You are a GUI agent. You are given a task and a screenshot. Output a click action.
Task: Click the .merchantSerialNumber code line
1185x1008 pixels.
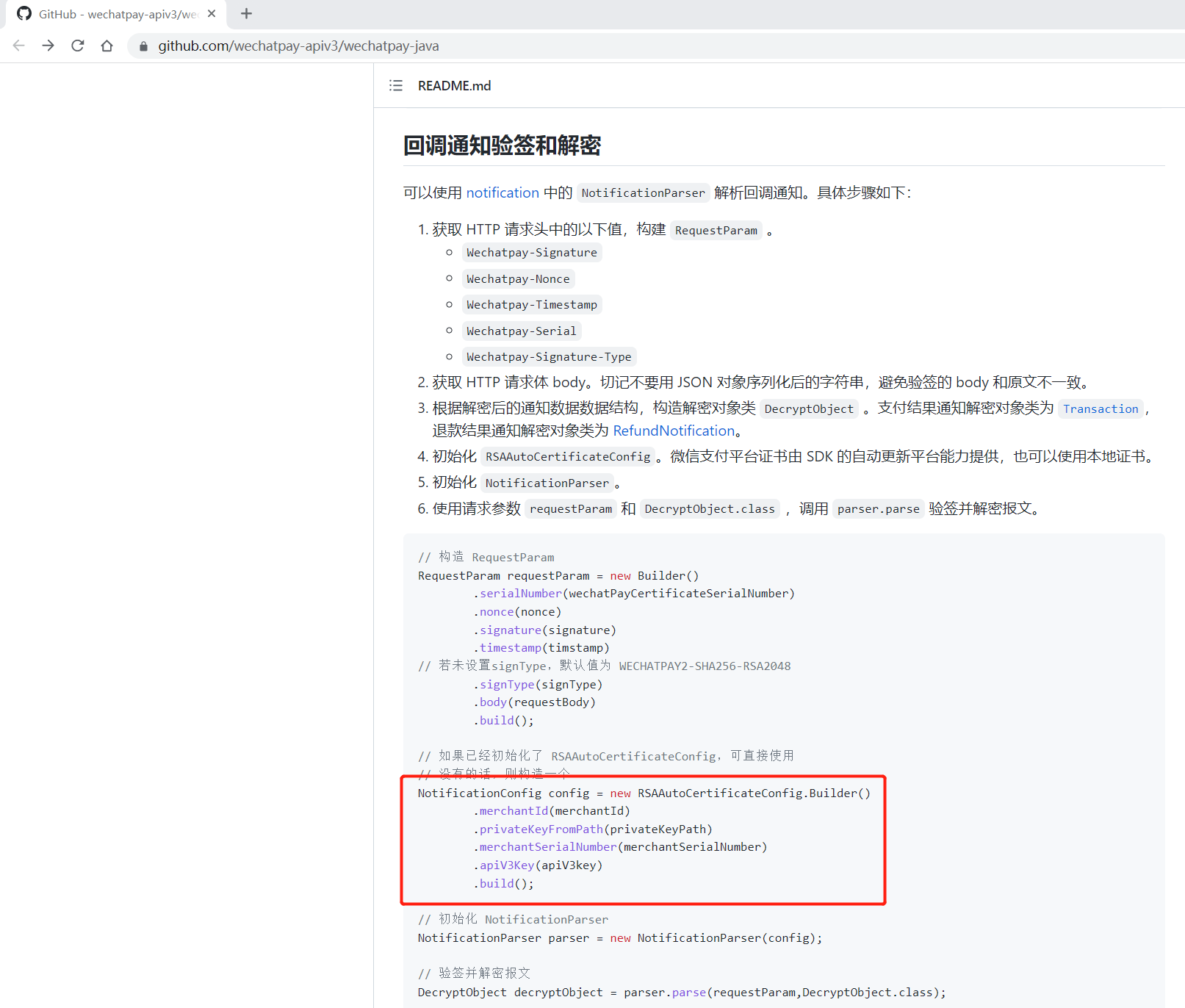(620, 847)
